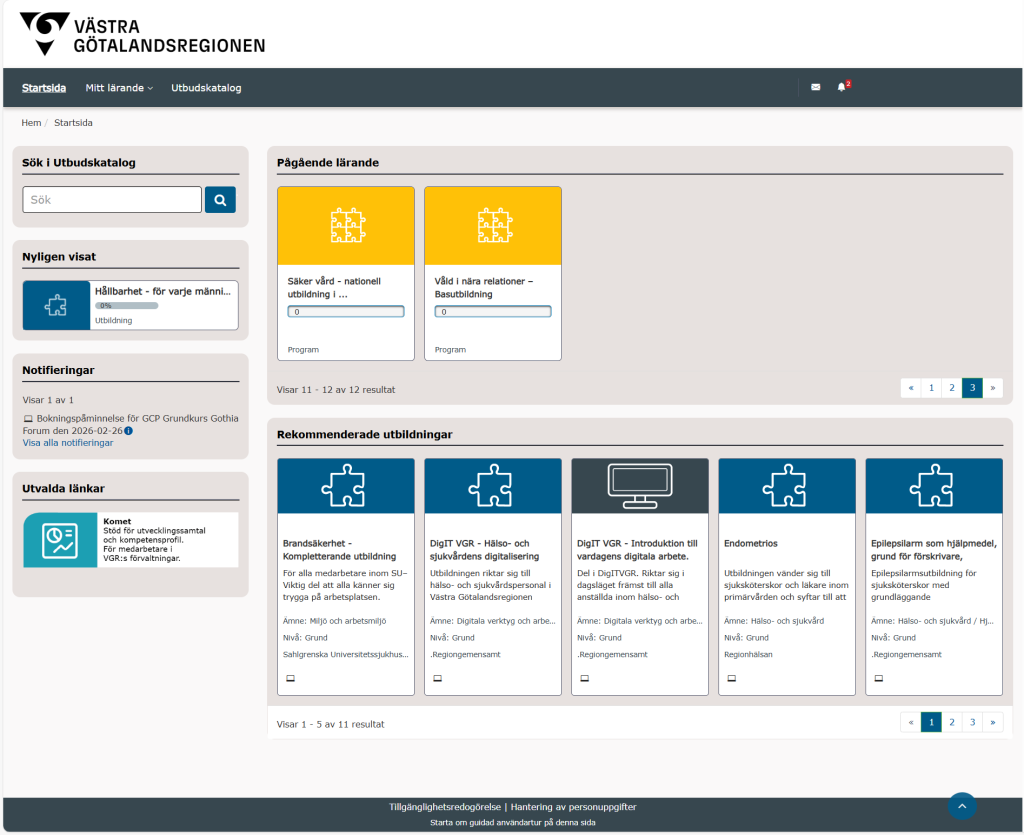Select page 3 in Pågående lärande pagination

[972, 388]
